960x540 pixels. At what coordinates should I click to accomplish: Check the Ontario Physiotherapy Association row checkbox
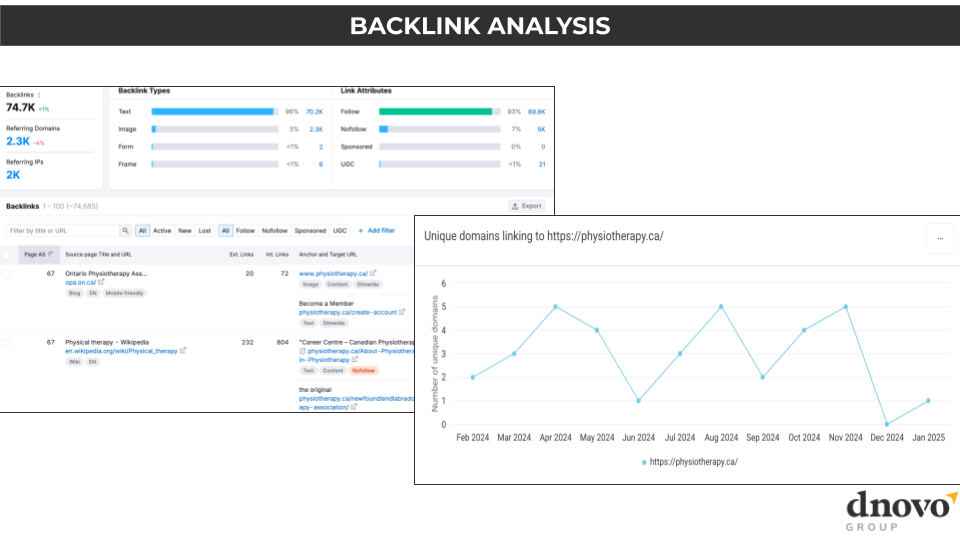click(x=7, y=273)
